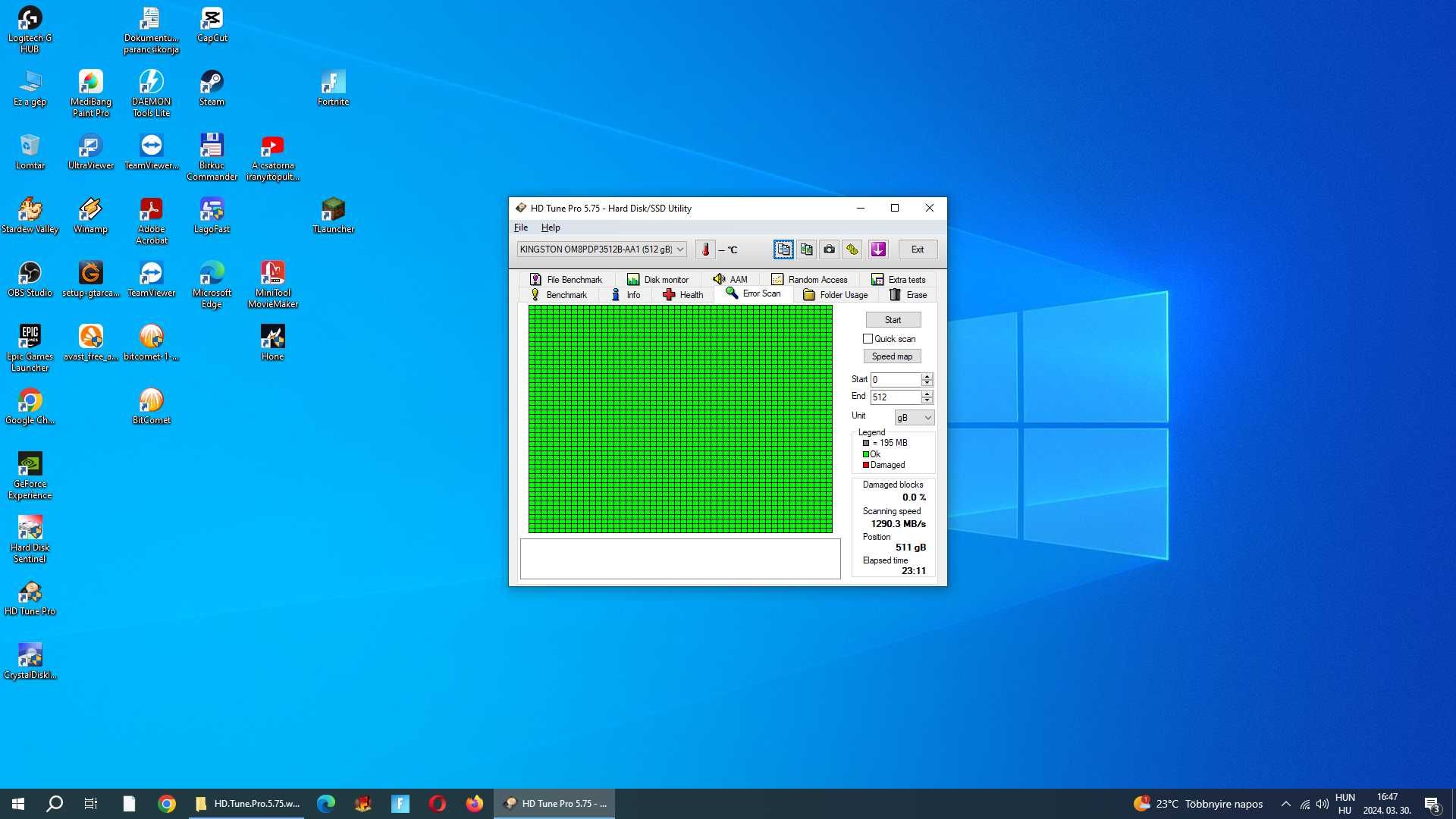Click the red Damaged legend swatch
The width and height of the screenshot is (1456, 819).
(866, 466)
